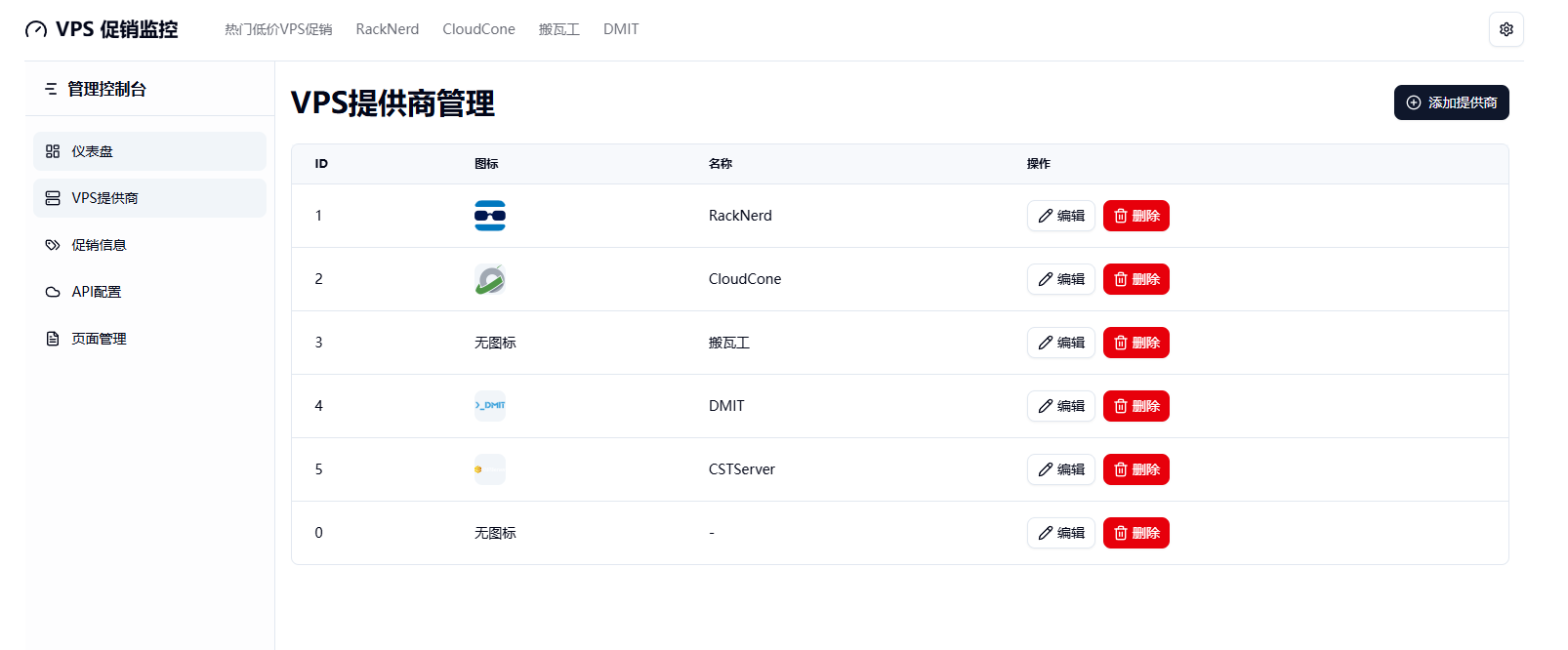
Task: Click the RackNerd provider logo icon
Action: (490, 216)
